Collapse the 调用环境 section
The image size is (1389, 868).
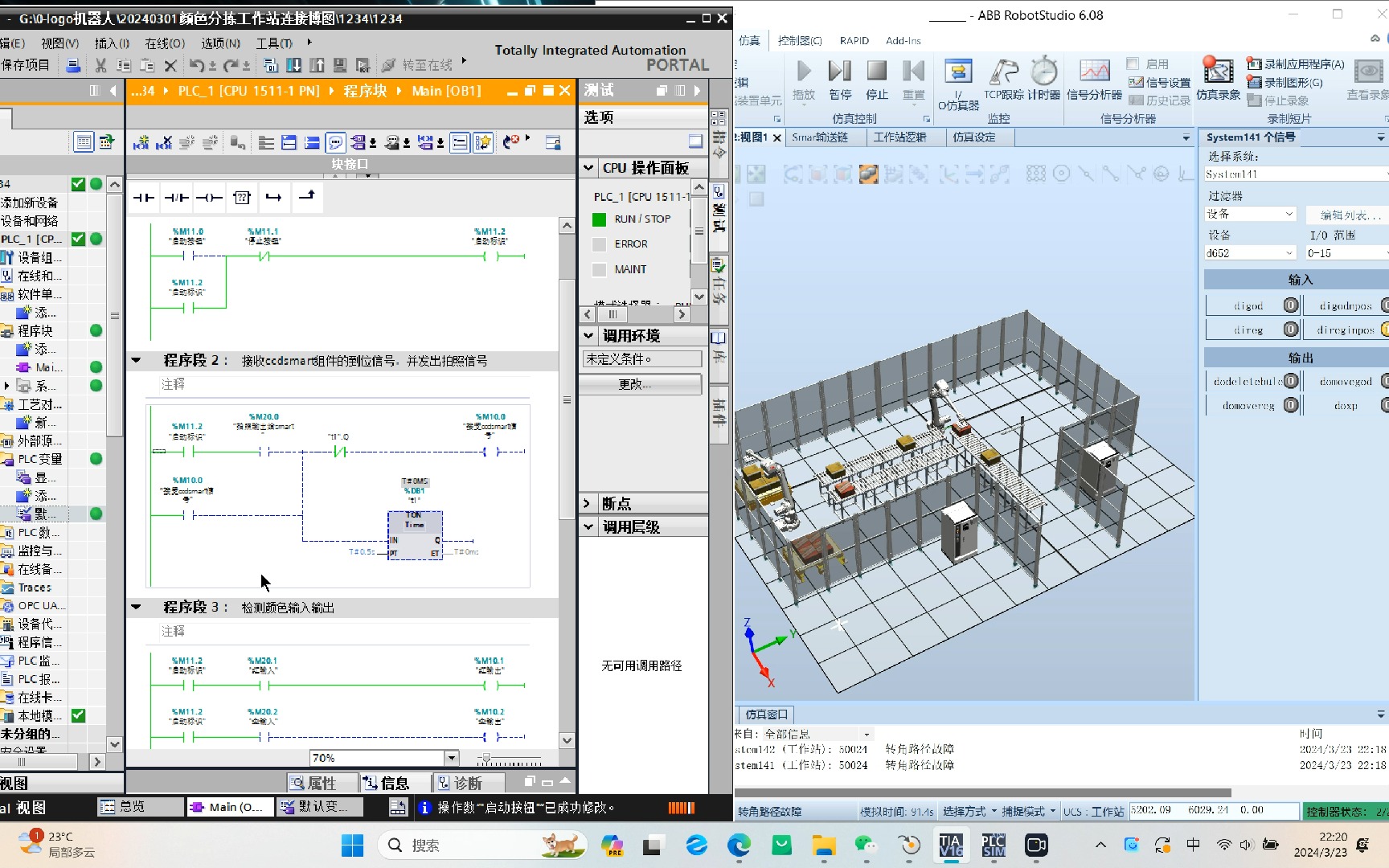pyautogui.click(x=588, y=335)
